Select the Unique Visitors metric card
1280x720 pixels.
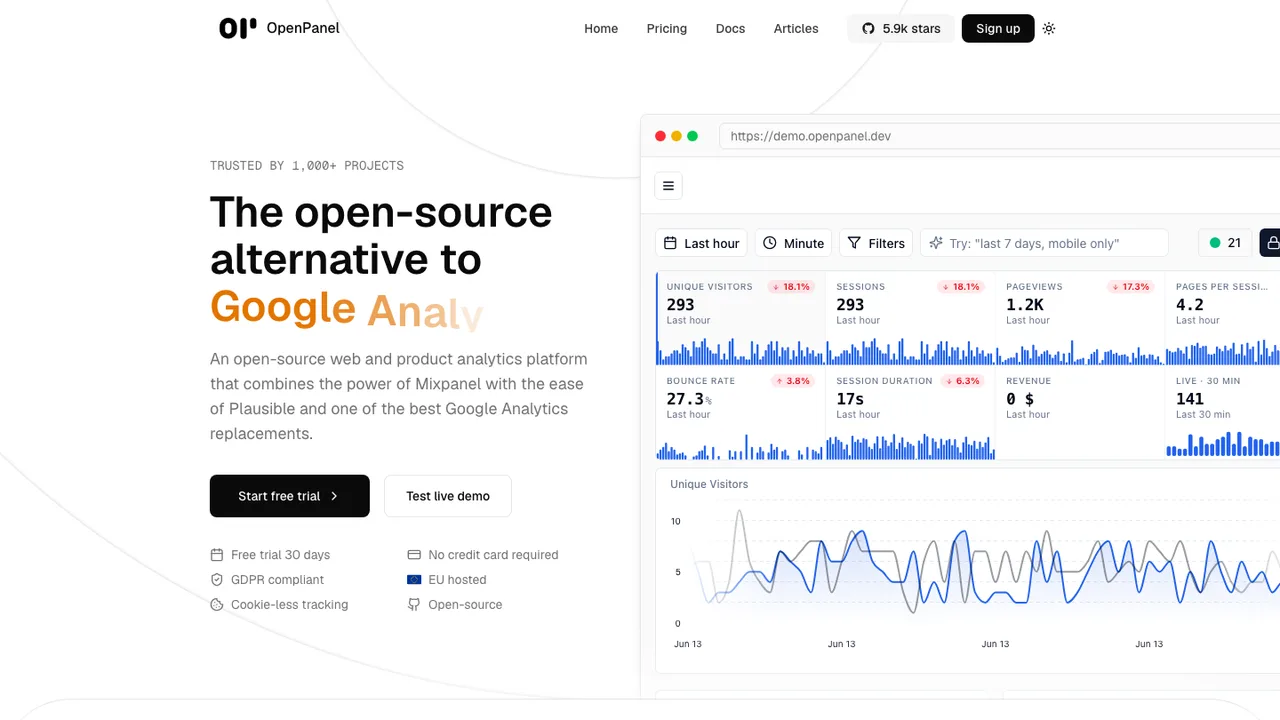(741, 318)
